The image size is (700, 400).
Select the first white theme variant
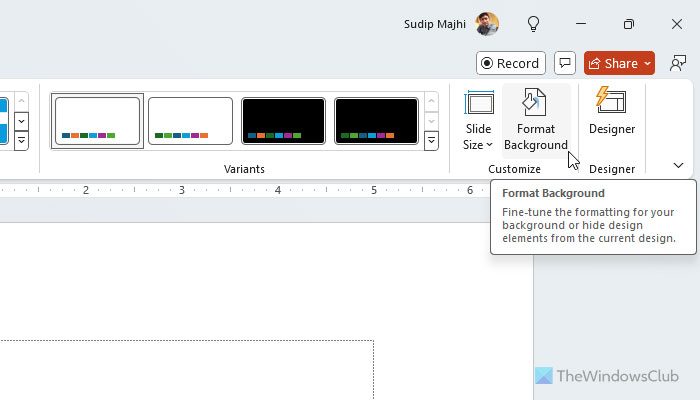[x=97, y=121]
